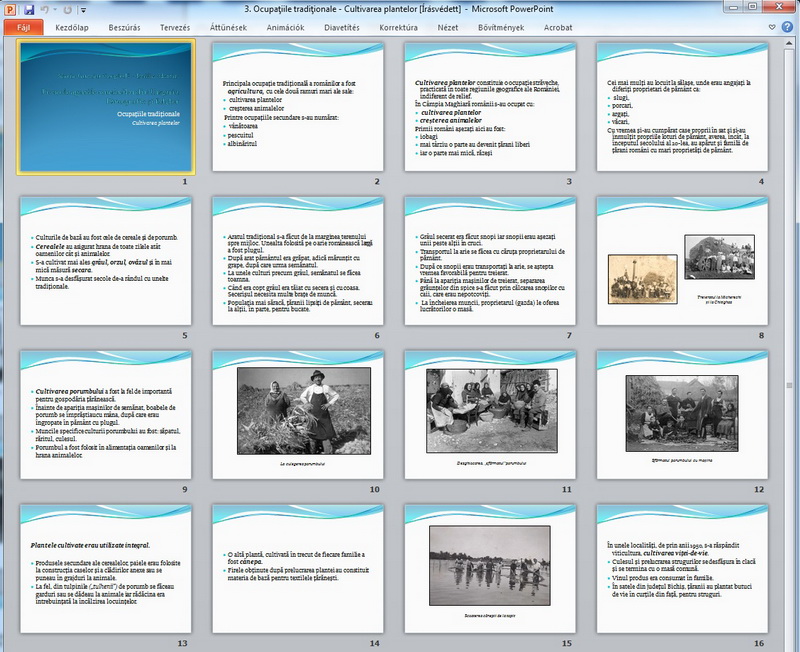800x652 pixels.
Task: Open the Fájl tab
Action: pos(22,28)
